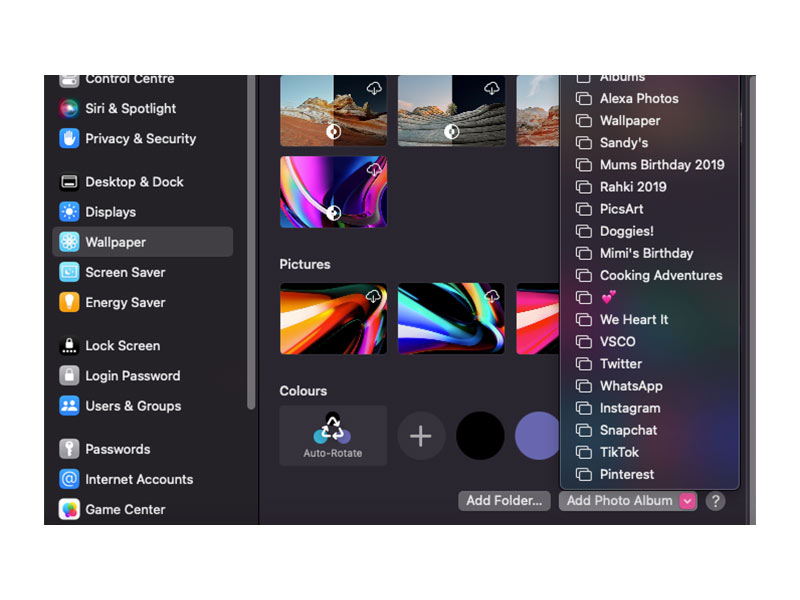Select the purple colour swatch
The image size is (800, 600).
(x=537, y=436)
